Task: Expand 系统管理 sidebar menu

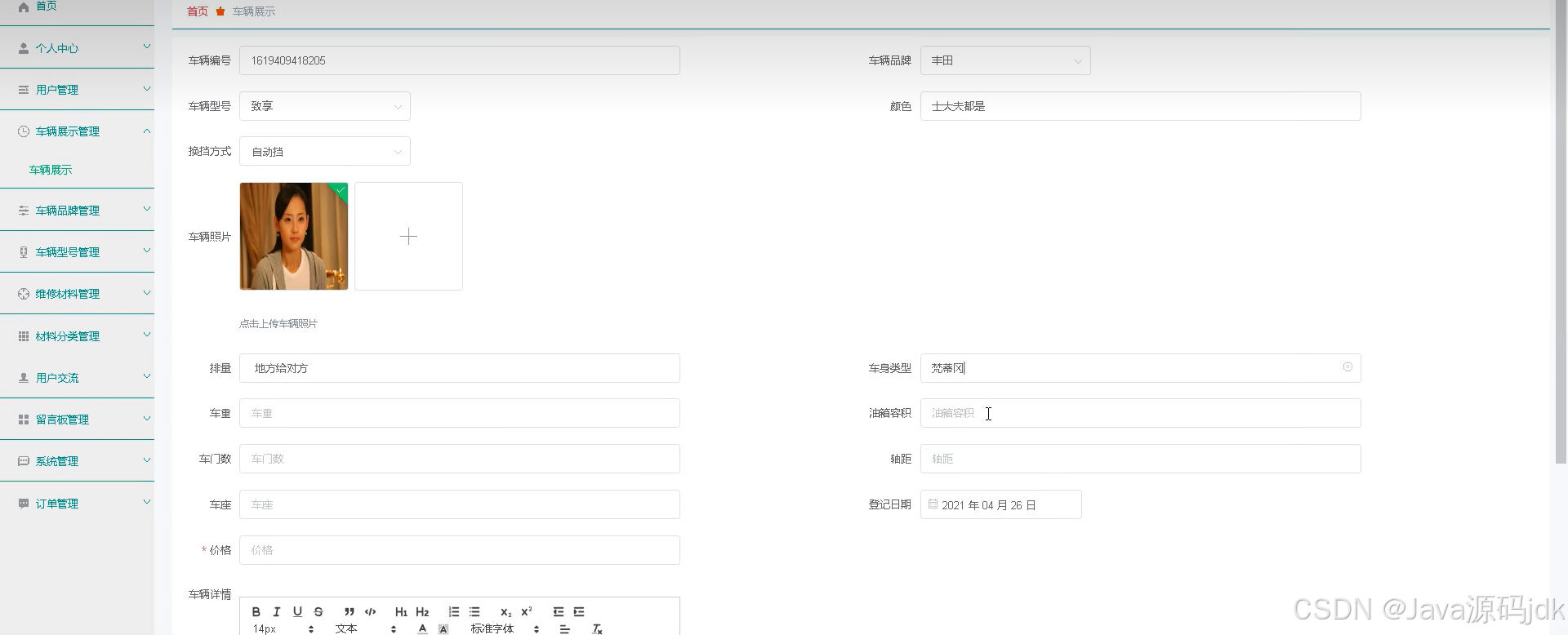Action: click(x=77, y=461)
